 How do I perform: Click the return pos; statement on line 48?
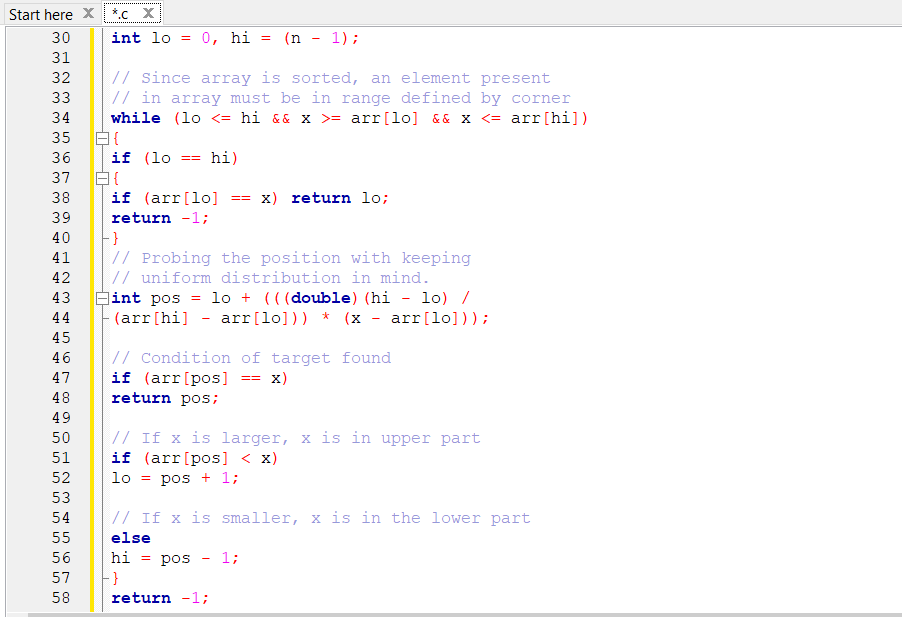click(x=167, y=398)
